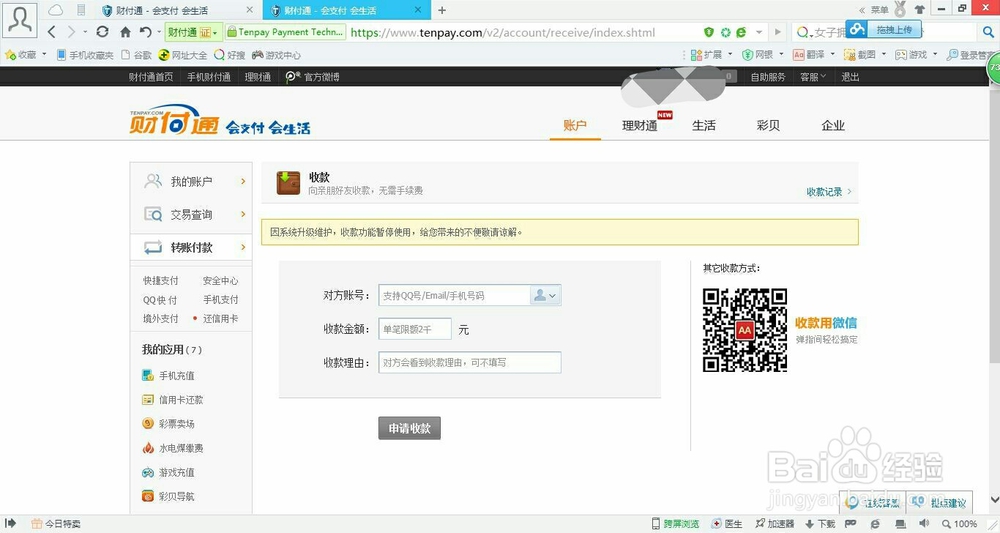Click 自助服务 in top bar
The width and height of the screenshot is (1000, 533).
point(768,77)
